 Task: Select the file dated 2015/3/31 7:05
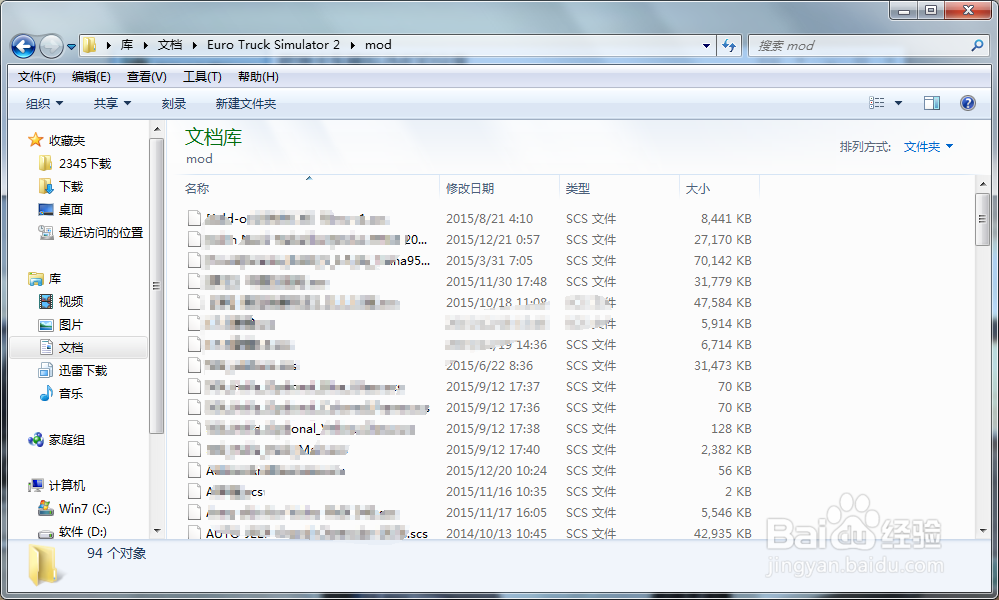pyautogui.click(x=469, y=261)
